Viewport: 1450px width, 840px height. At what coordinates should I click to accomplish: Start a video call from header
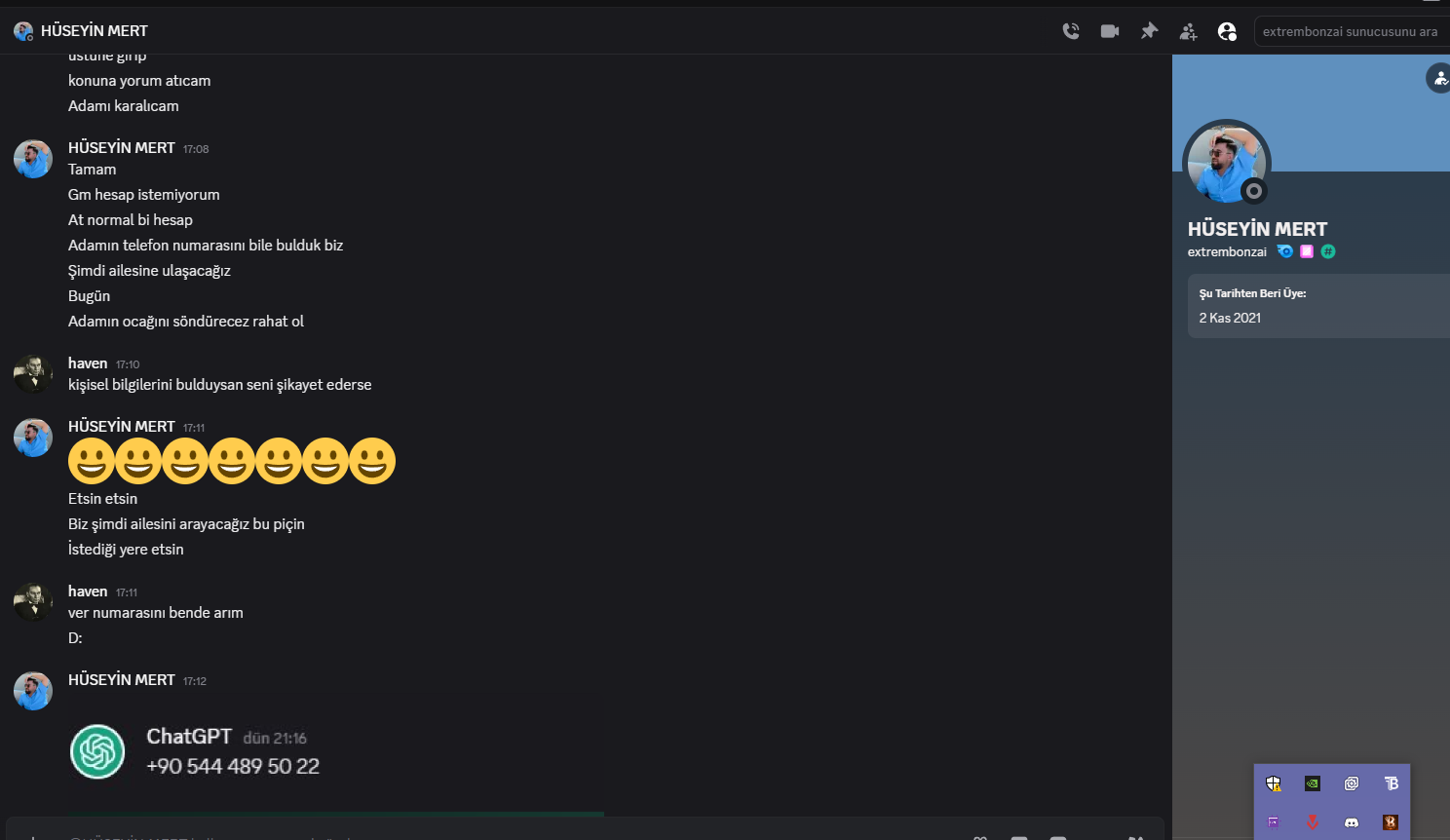1110,31
